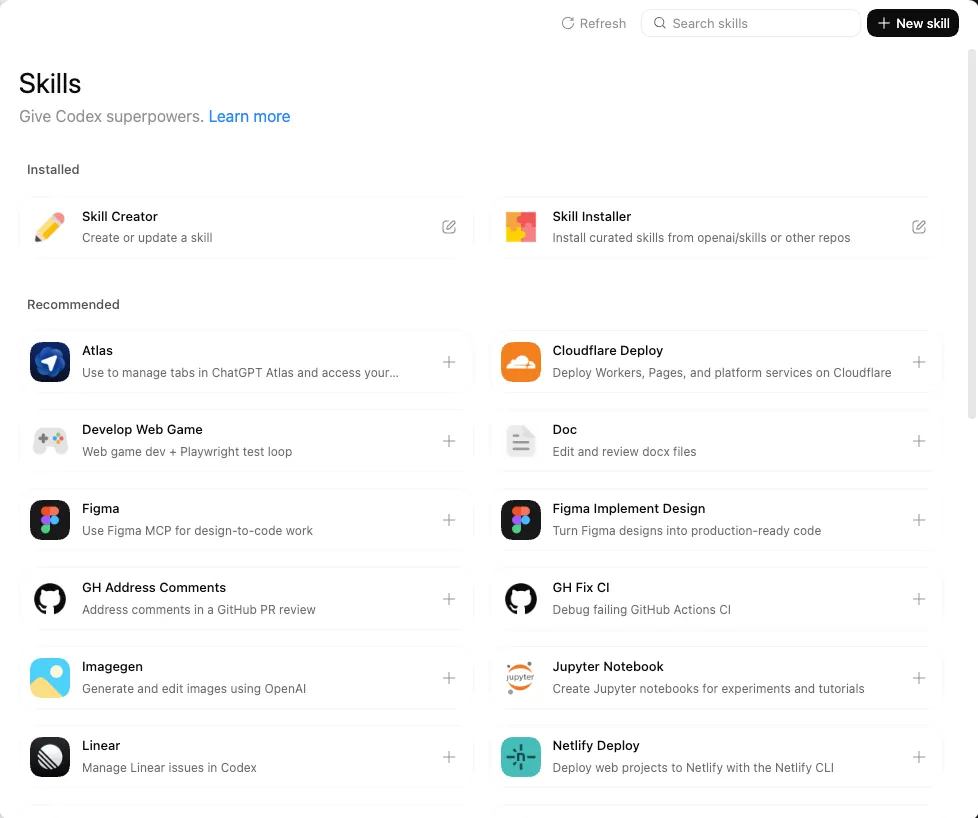
Task: Install the Figma Implement Design skill
Action: click(x=919, y=520)
